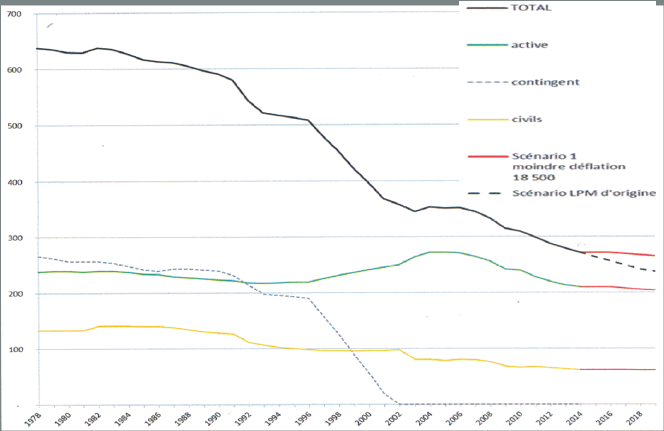Click x-axis year label 1978
The height and width of the screenshot is (431, 664).
pos(33,418)
